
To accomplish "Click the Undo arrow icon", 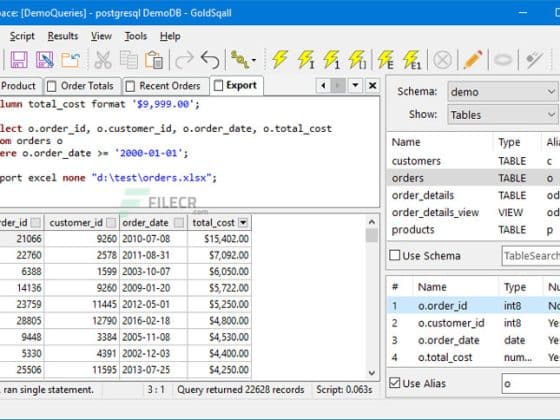I will [210, 60].
